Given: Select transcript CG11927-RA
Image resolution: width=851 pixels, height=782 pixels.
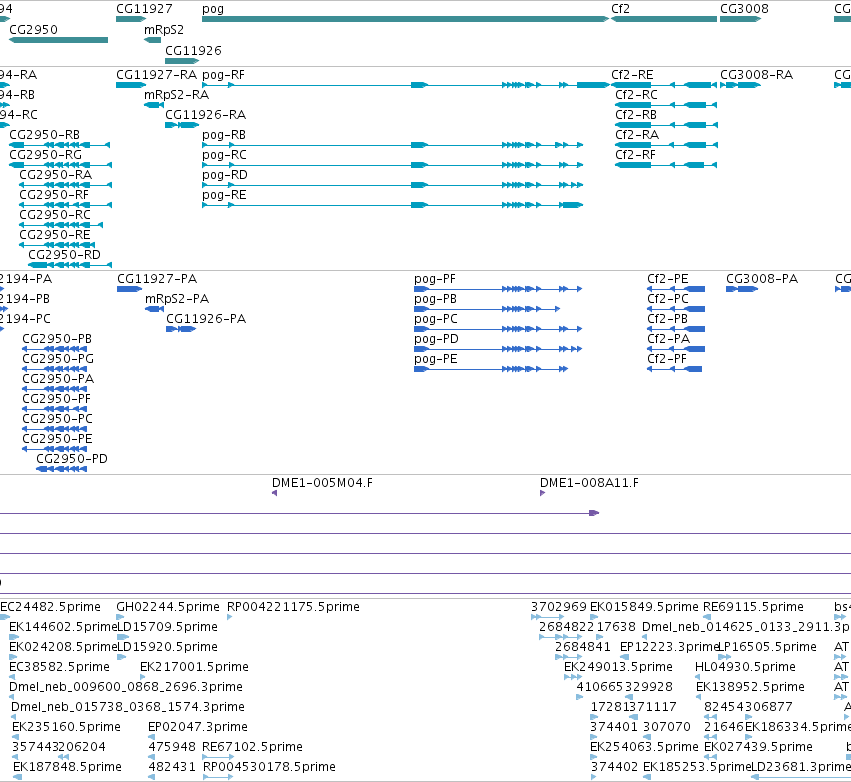Looking at the screenshot, I should click(131, 85).
